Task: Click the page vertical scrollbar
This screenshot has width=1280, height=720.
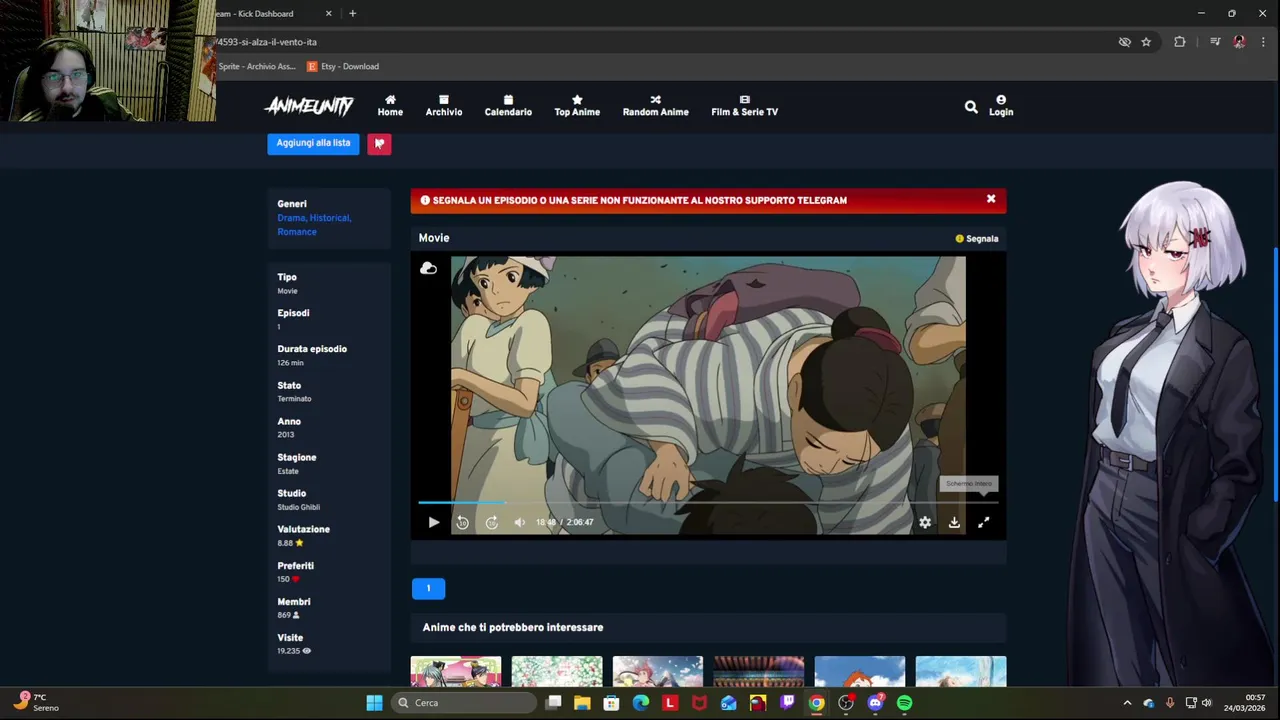Action: [1275, 375]
